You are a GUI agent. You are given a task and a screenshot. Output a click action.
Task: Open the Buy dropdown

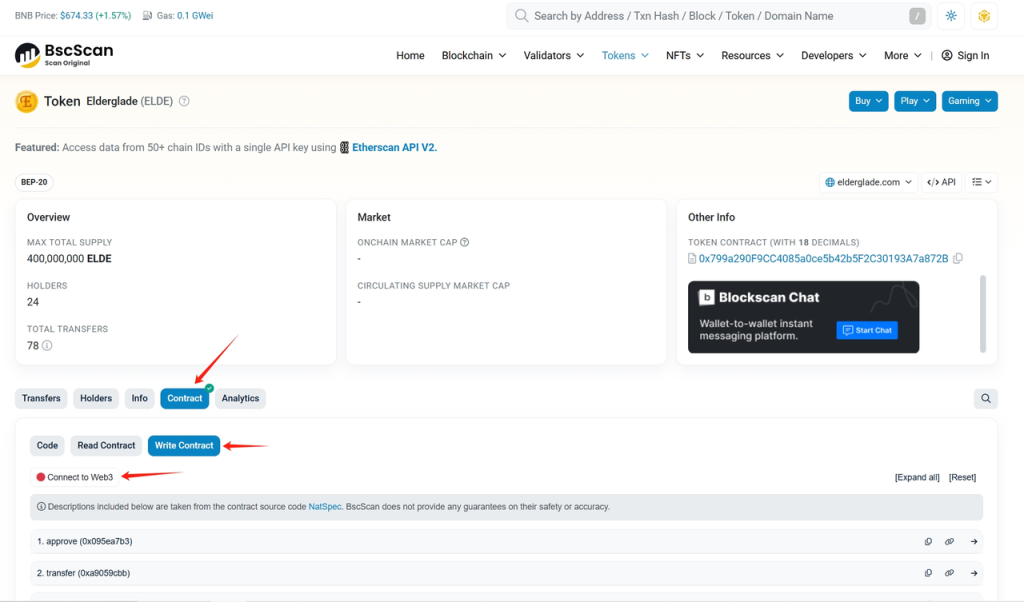867,101
